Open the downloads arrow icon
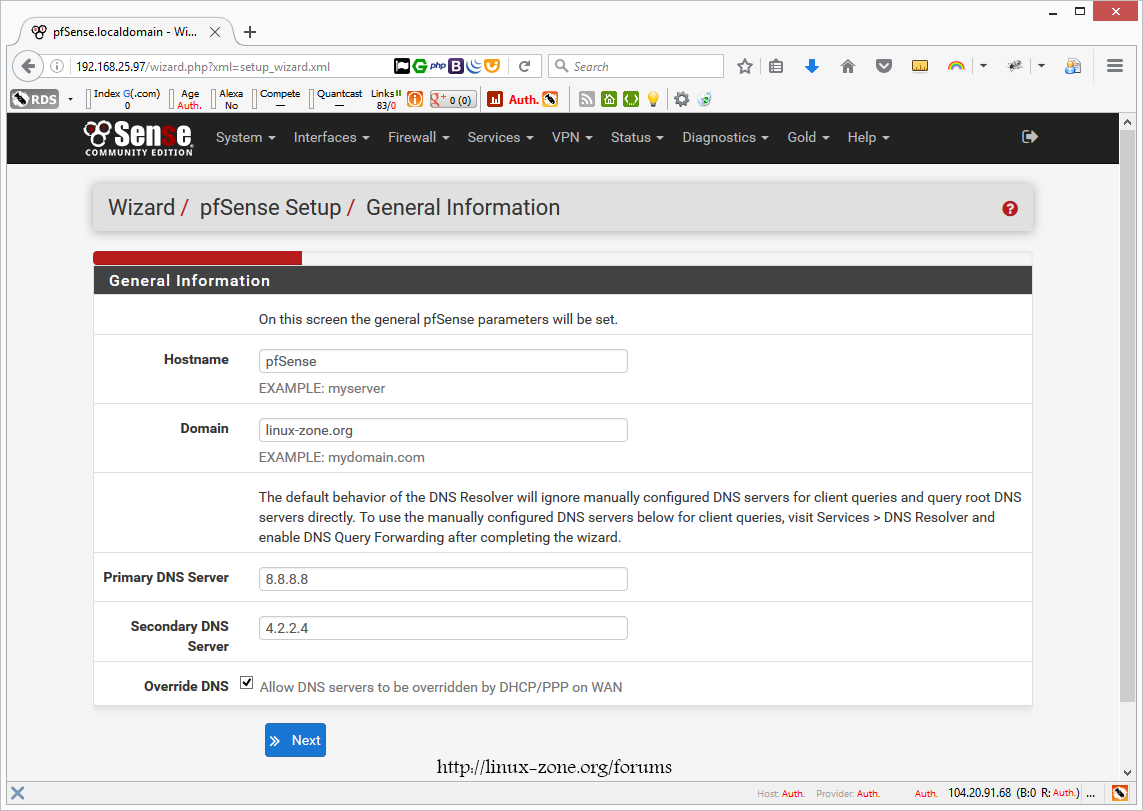Viewport: 1143px width, 811px height. 812,66
